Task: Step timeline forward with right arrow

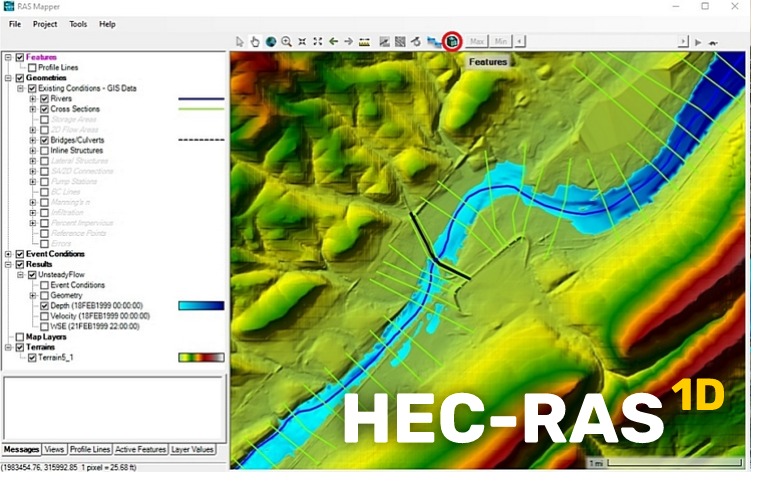Action: (683, 42)
